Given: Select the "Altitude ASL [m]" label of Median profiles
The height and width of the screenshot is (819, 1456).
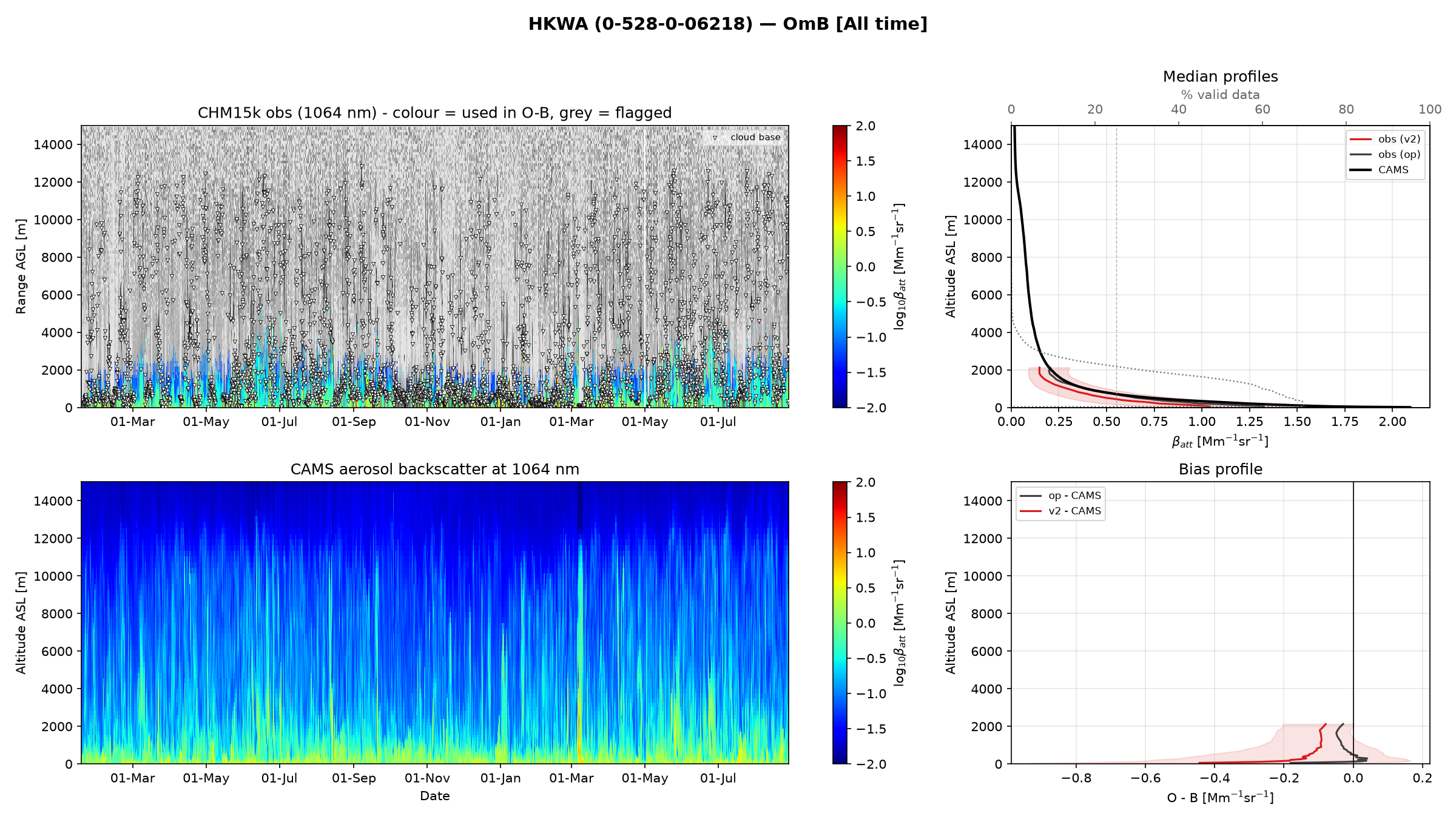Looking at the screenshot, I should (951, 266).
